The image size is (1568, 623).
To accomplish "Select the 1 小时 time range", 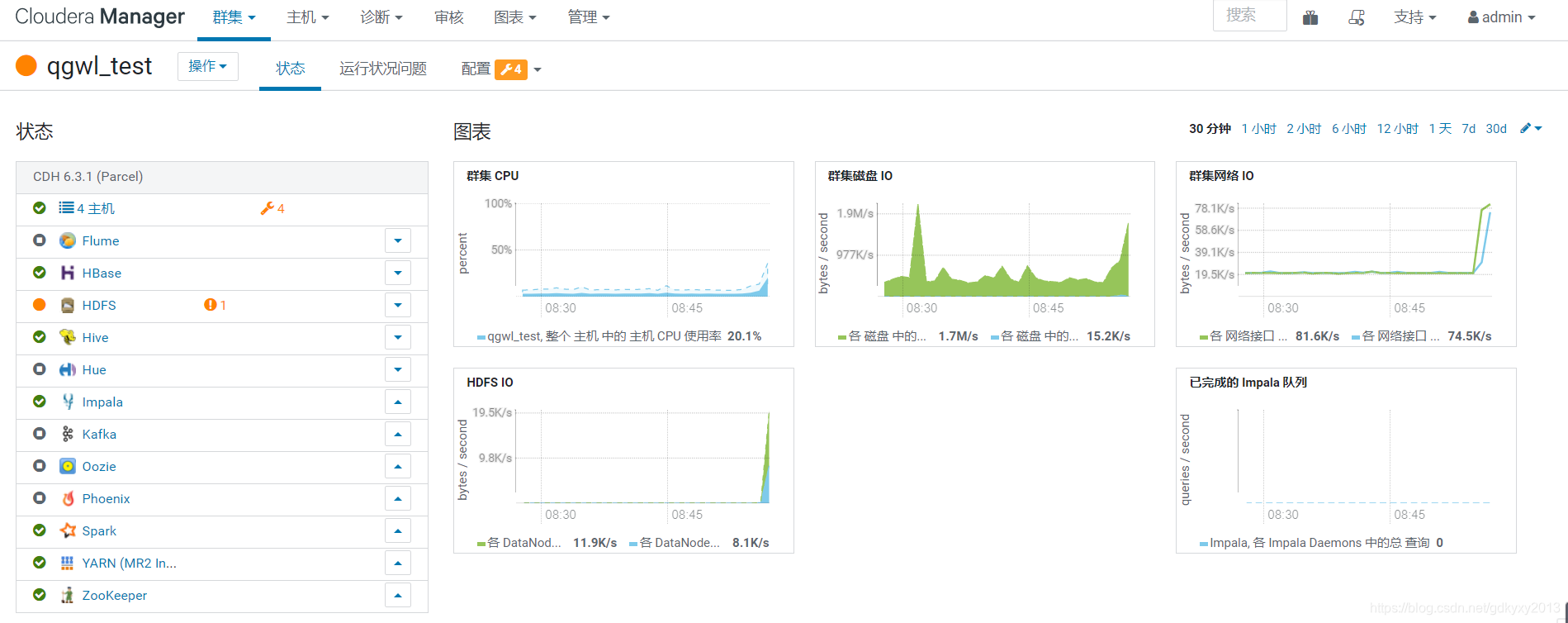I will coord(1259,129).
